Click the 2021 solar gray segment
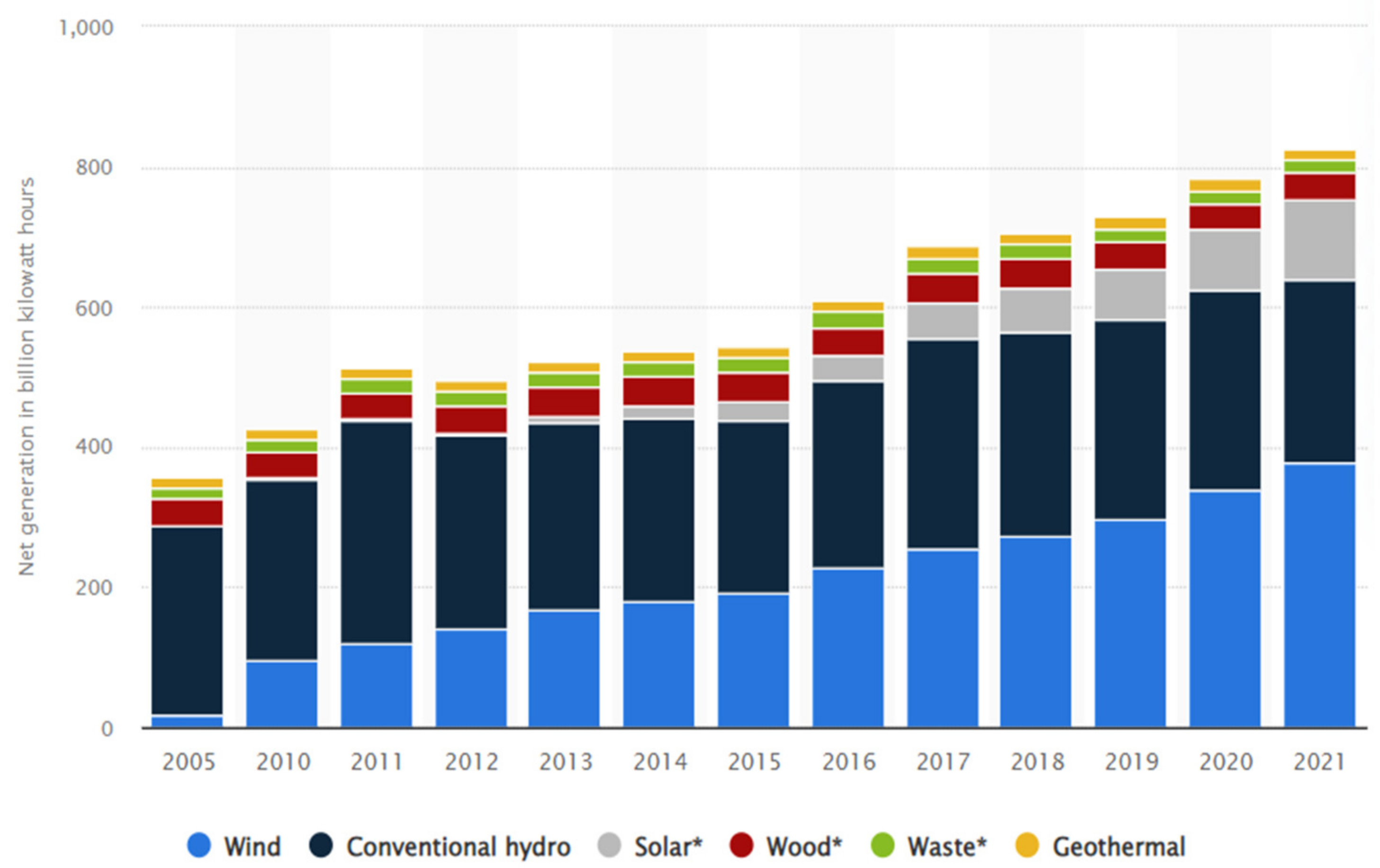The height and width of the screenshot is (868, 1380). click(x=1319, y=240)
